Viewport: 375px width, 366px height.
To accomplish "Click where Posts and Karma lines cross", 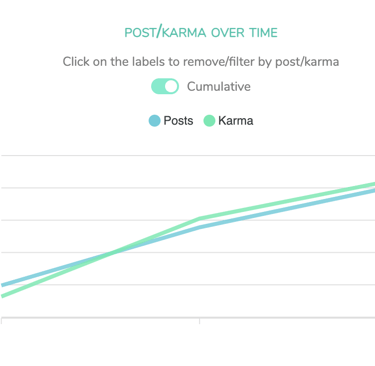I will point(112,253).
